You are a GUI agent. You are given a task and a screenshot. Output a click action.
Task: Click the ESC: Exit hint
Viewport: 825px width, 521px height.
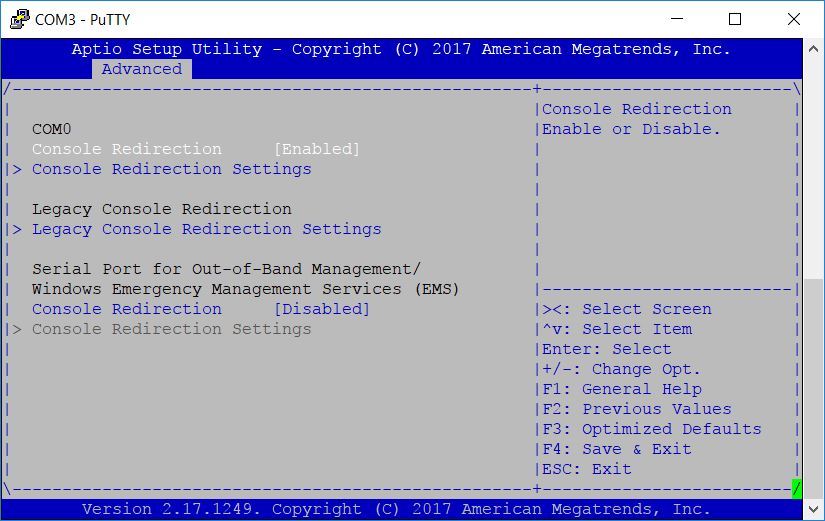click(587, 469)
